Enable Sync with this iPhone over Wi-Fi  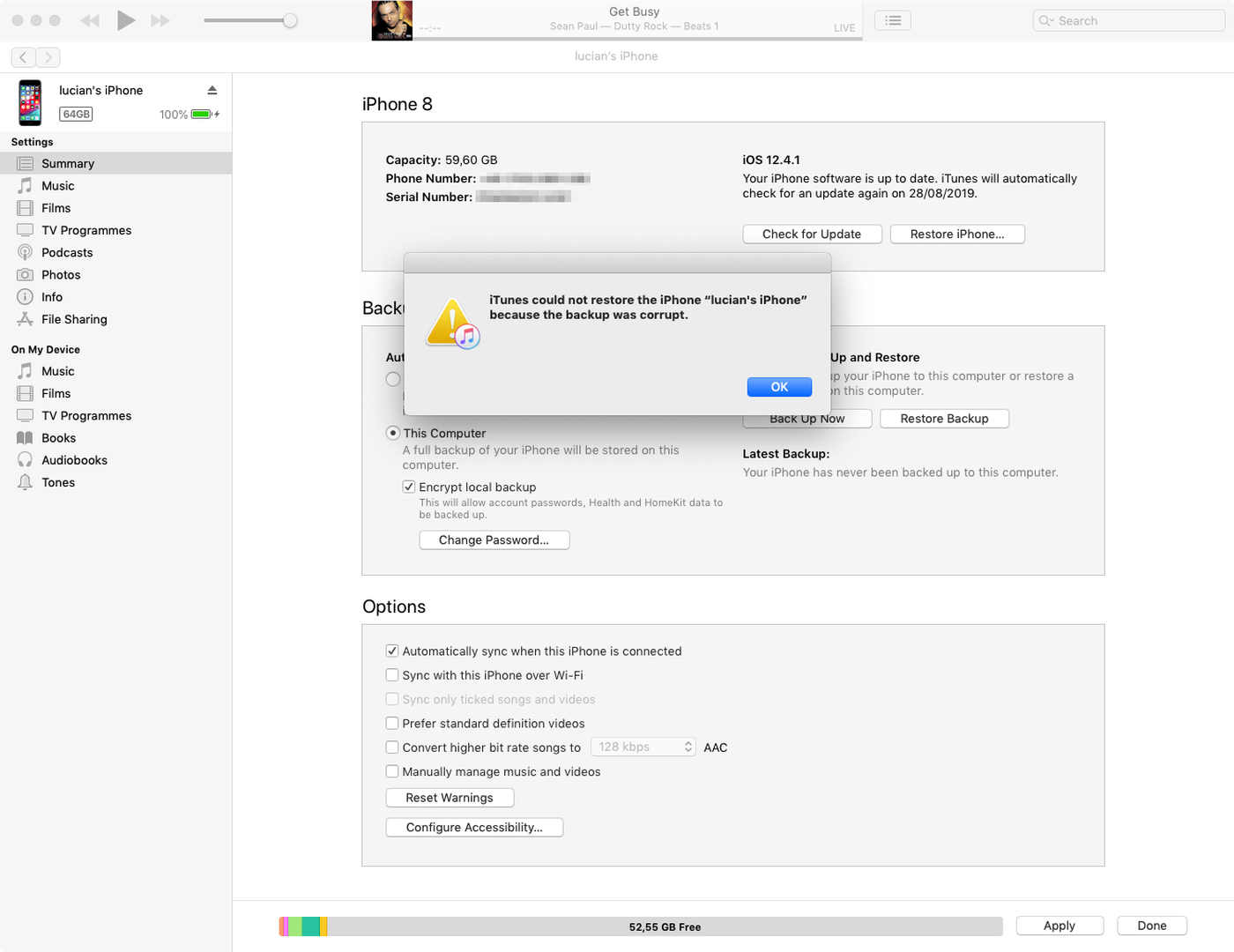[392, 675]
